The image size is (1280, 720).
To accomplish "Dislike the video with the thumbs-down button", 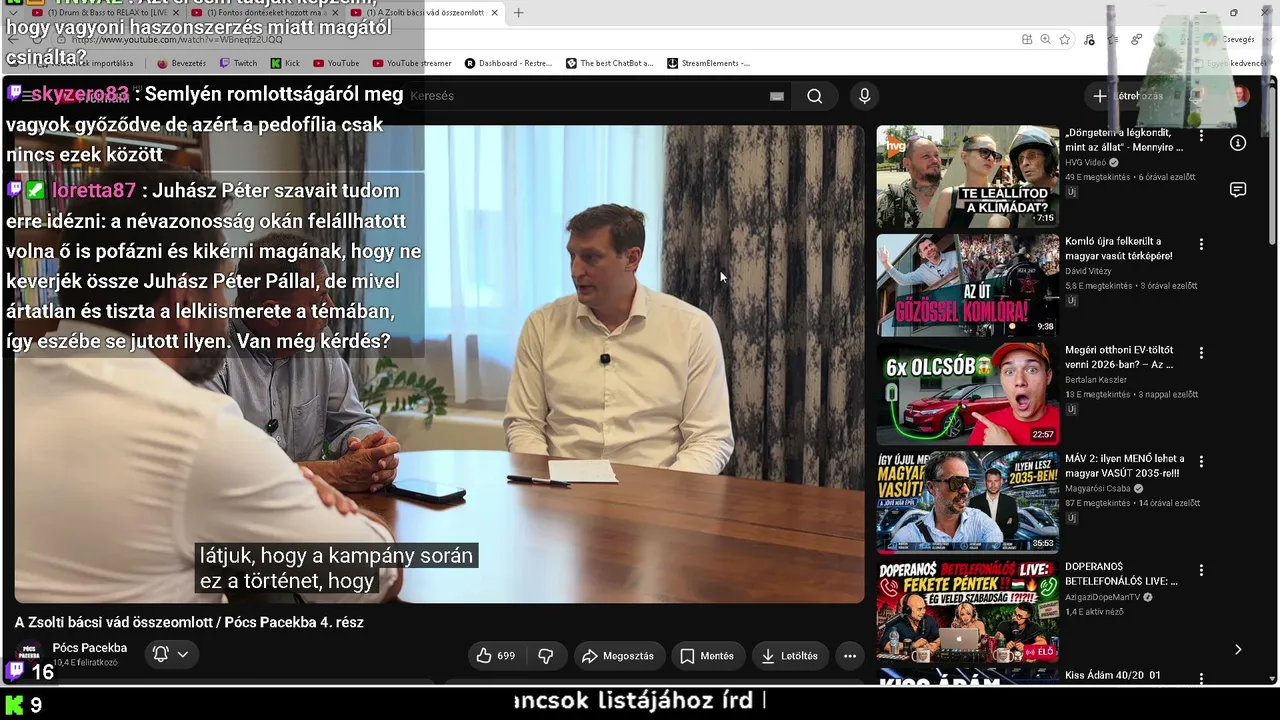I will pos(546,656).
